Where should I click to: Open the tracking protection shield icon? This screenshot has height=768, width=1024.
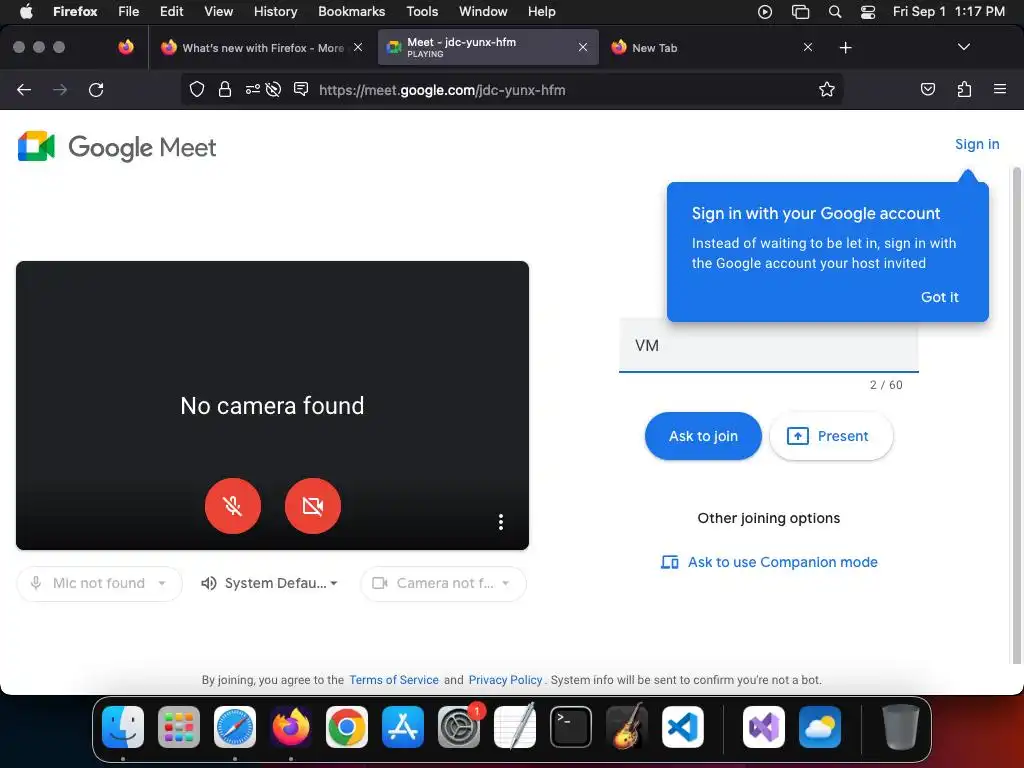[197, 89]
